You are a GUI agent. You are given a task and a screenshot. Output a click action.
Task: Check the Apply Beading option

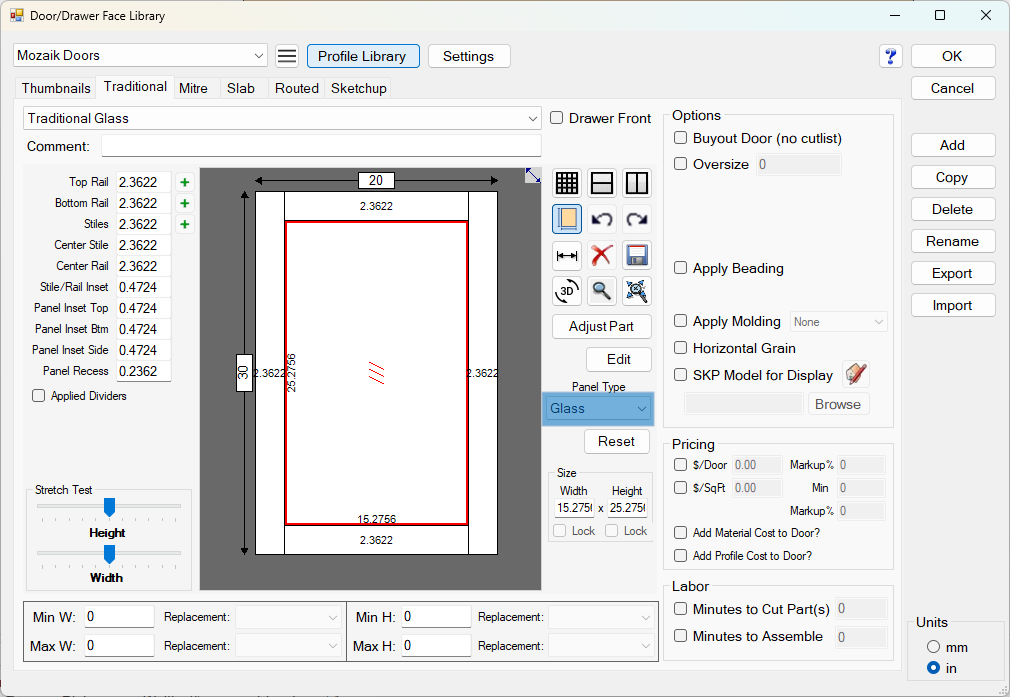(681, 268)
